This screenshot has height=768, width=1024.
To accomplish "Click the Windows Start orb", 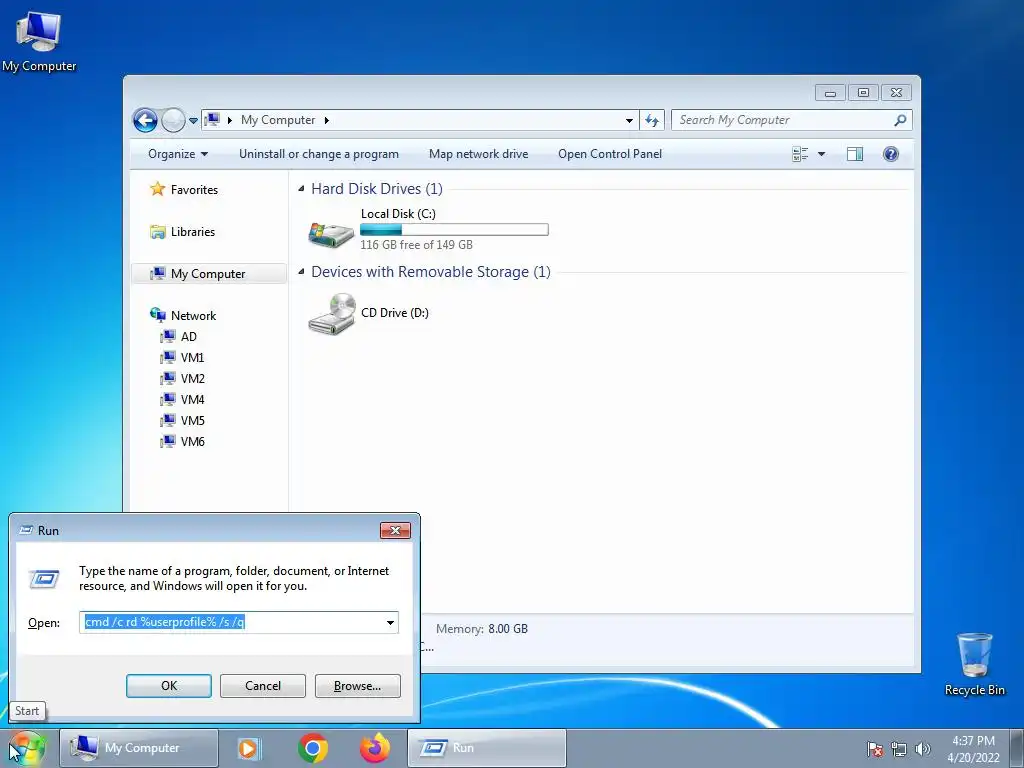I will point(27,748).
